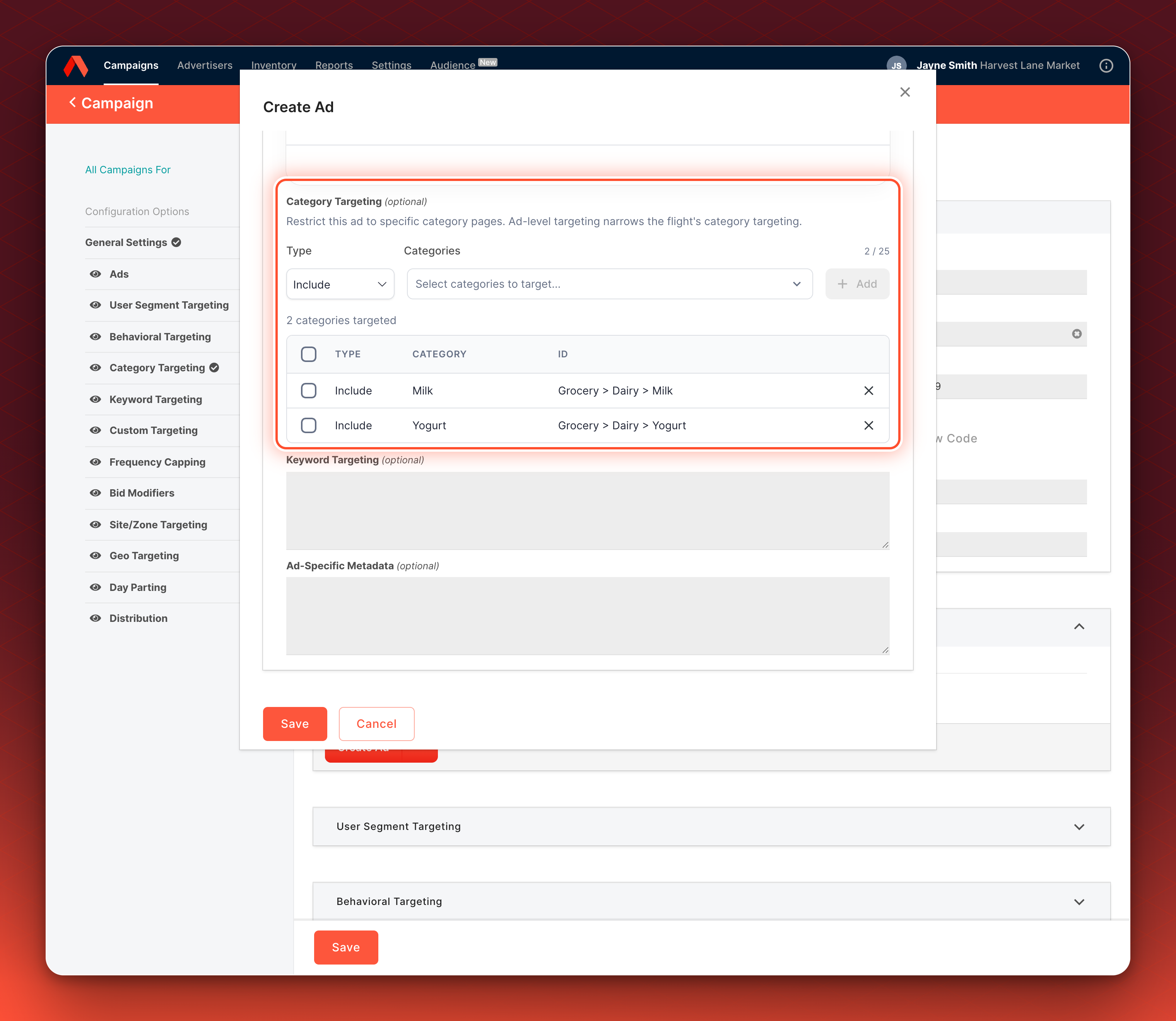Expand the Behavioral Targeting section

pos(711,901)
